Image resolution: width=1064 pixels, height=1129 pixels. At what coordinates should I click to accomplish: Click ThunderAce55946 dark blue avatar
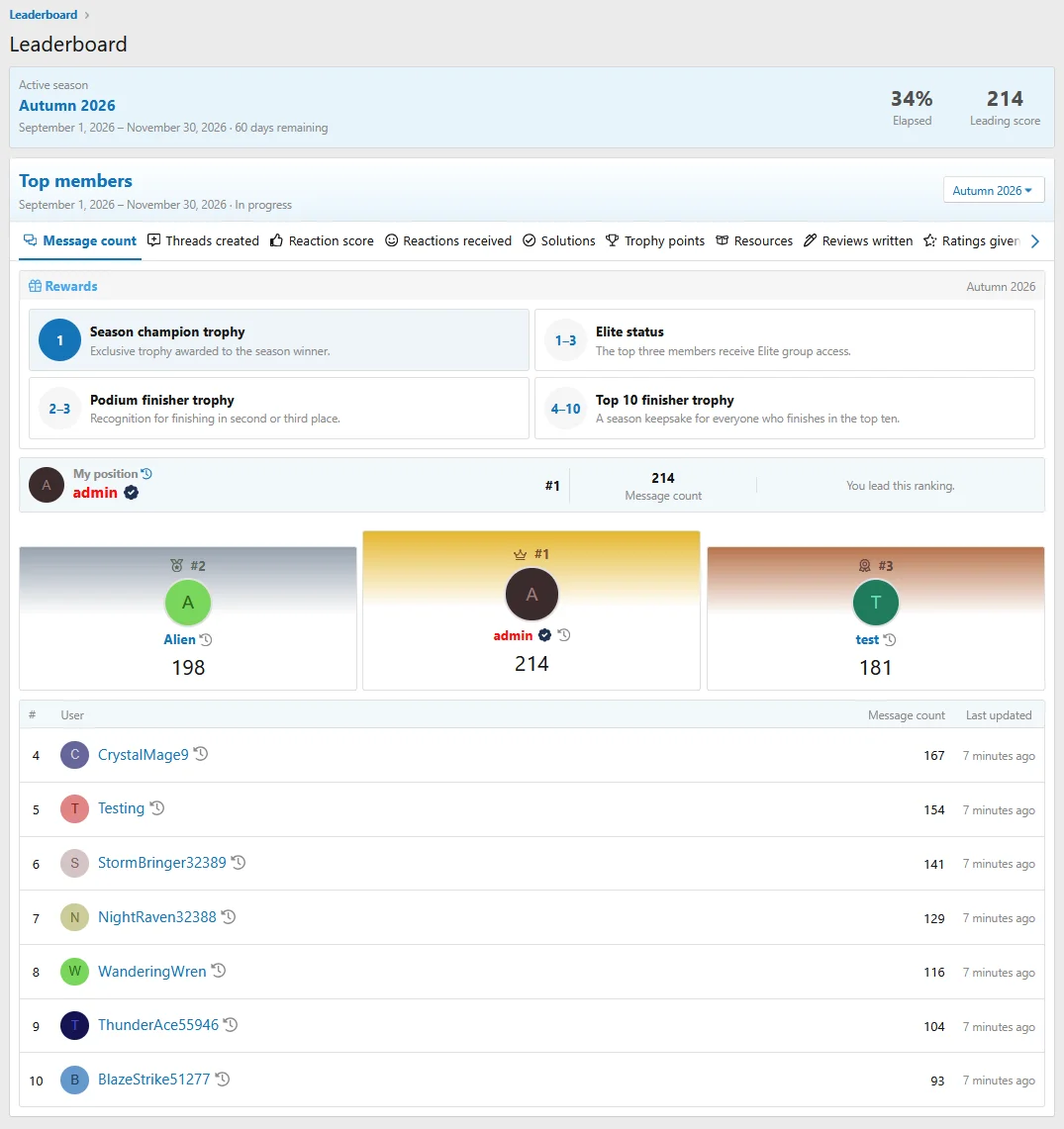click(x=74, y=1025)
